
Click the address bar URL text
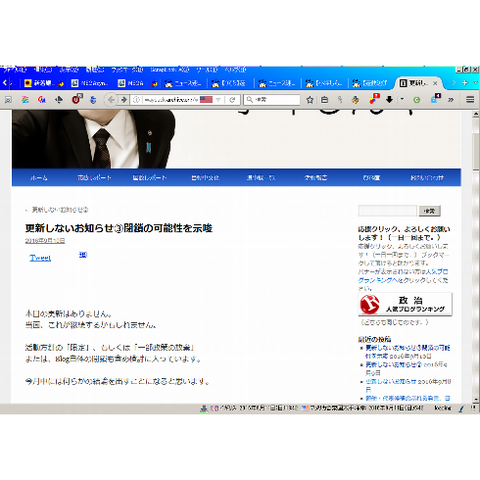pos(171,100)
